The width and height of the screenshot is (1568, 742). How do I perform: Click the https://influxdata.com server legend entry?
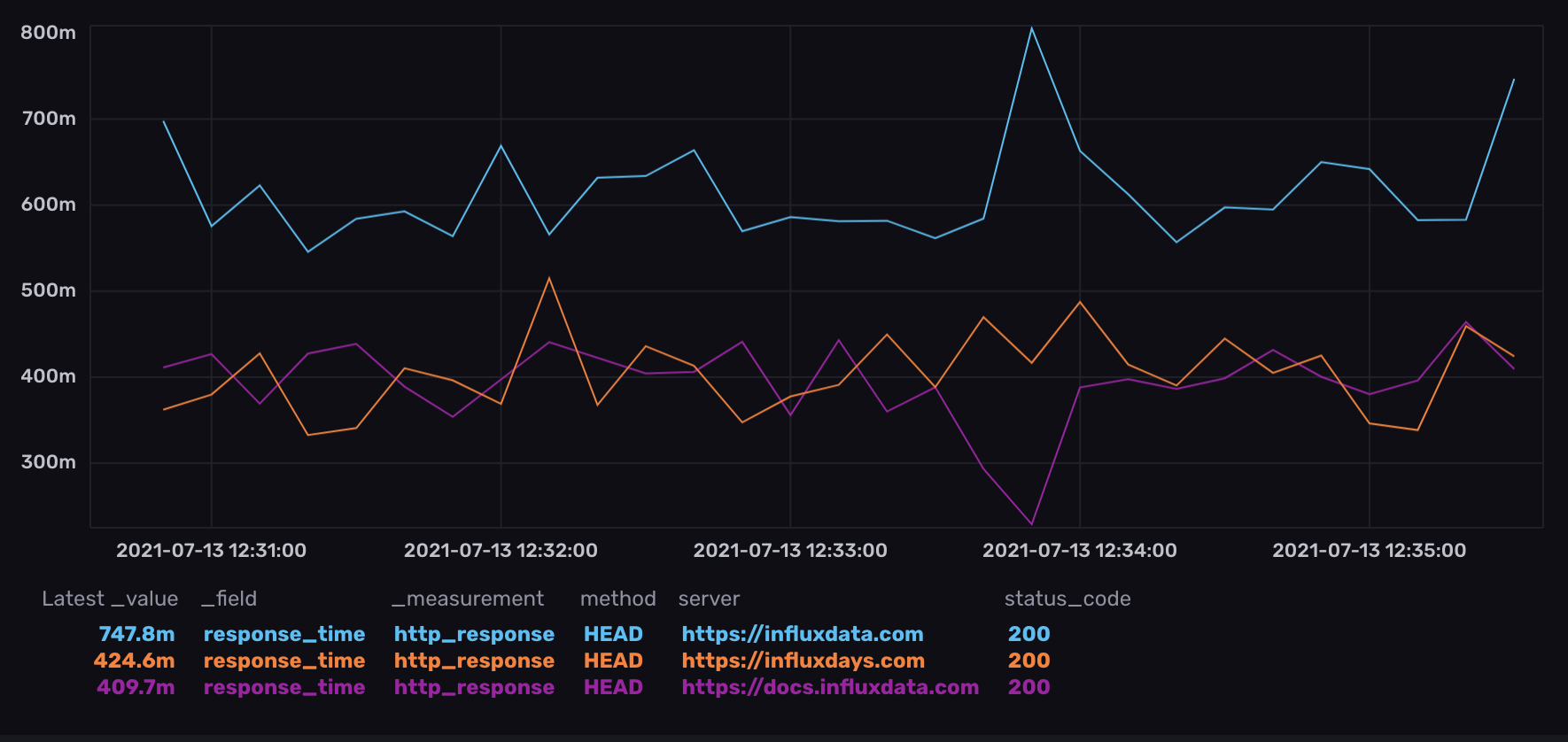tap(802, 634)
